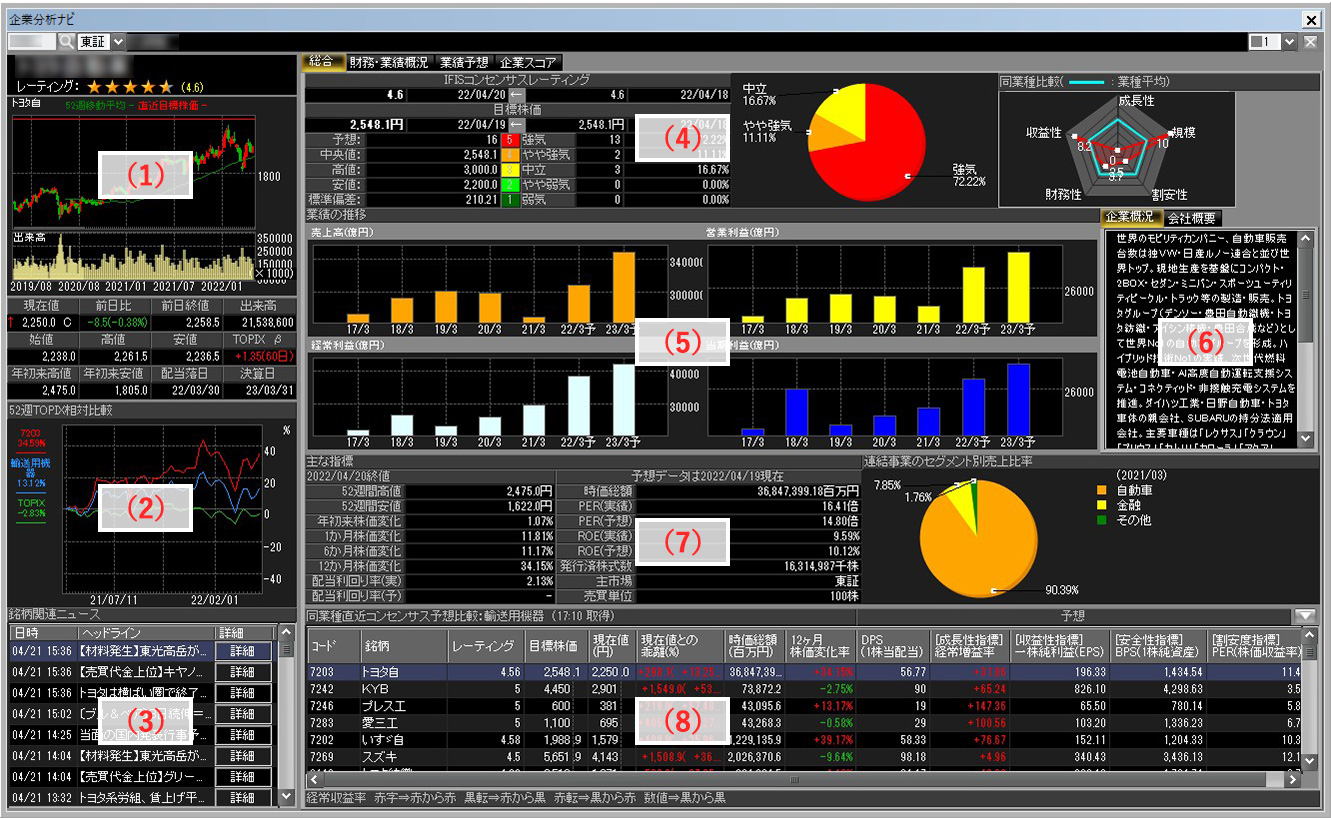Image resolution: width=1331 pixels, height=818 pixels.
Task: Click the small X button beside group dropdown
Action: point(1309,42)
